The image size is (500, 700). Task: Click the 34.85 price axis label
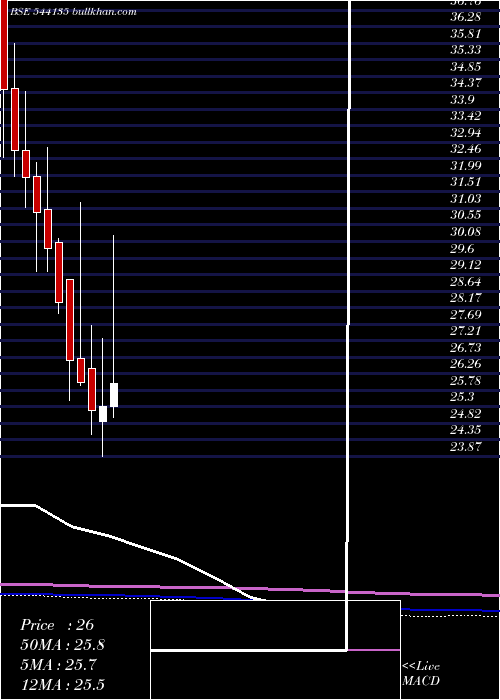(x=466, y=67)
